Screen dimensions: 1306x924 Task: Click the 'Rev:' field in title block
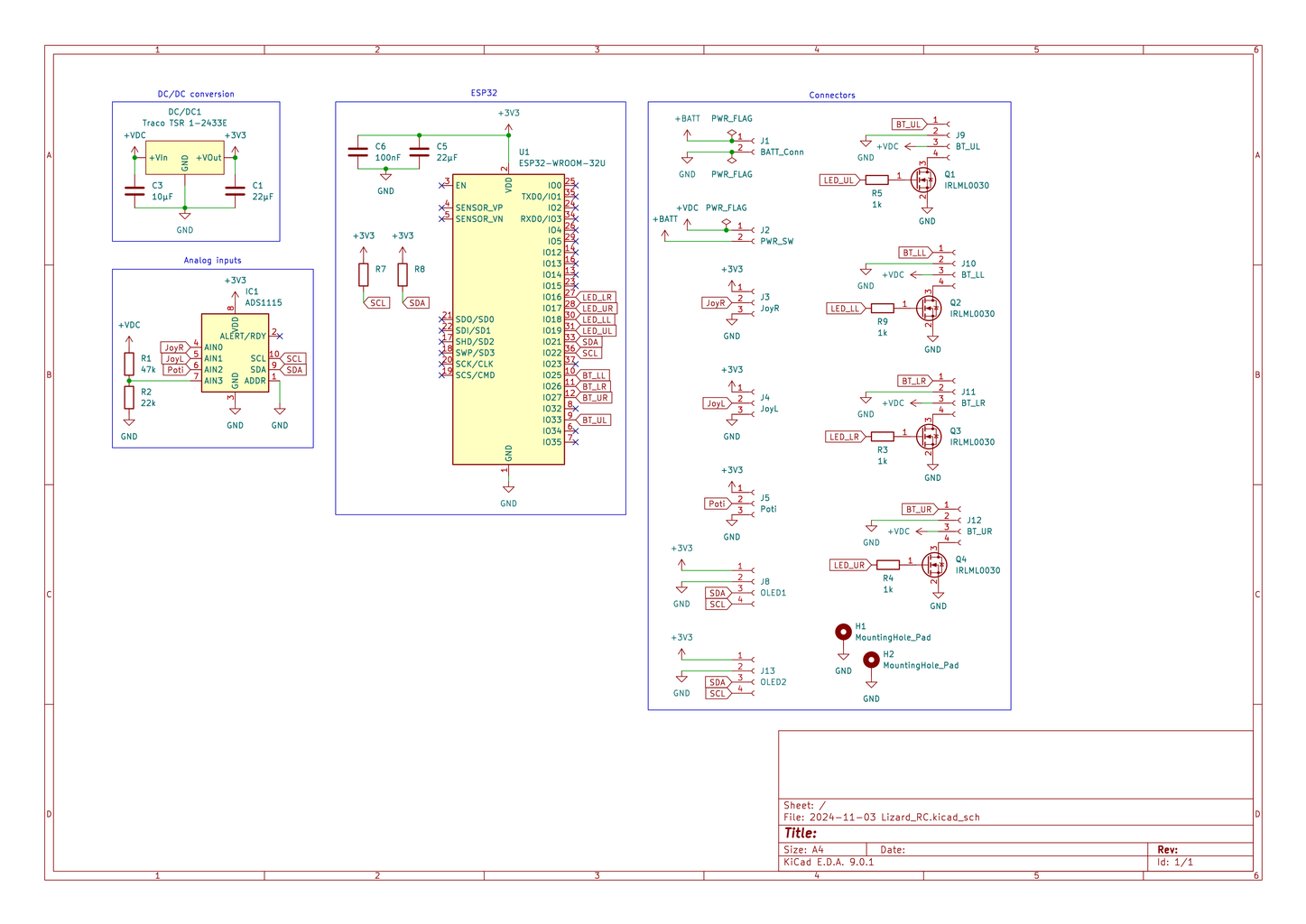[x=1167, y=850]
